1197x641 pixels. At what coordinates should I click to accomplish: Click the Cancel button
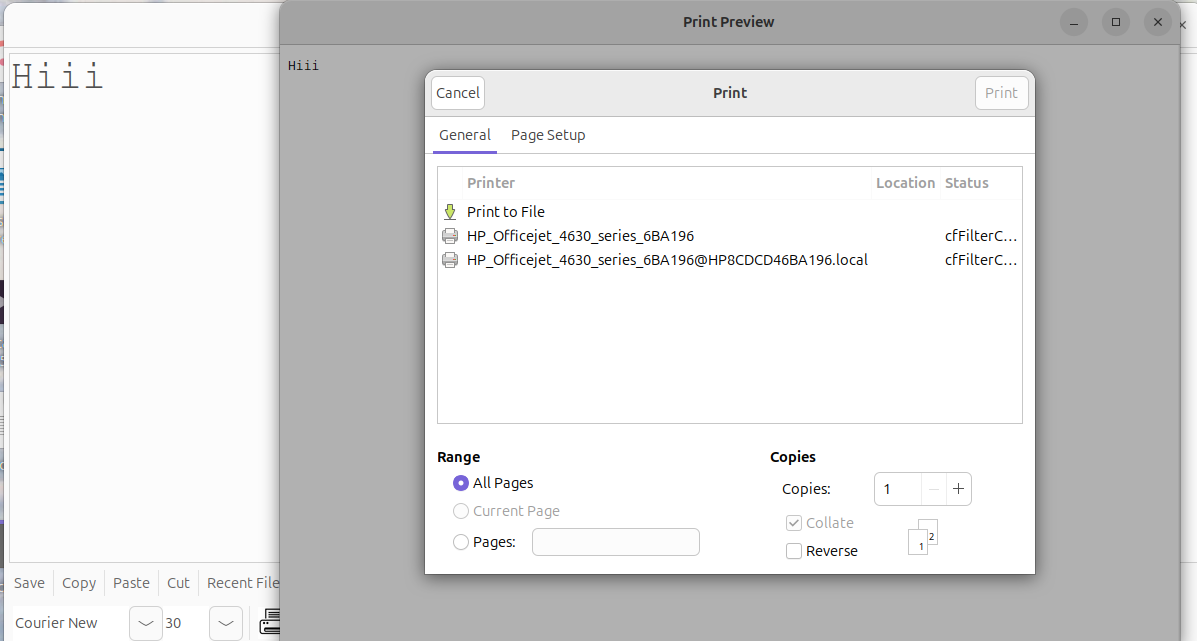click(457, 92)
